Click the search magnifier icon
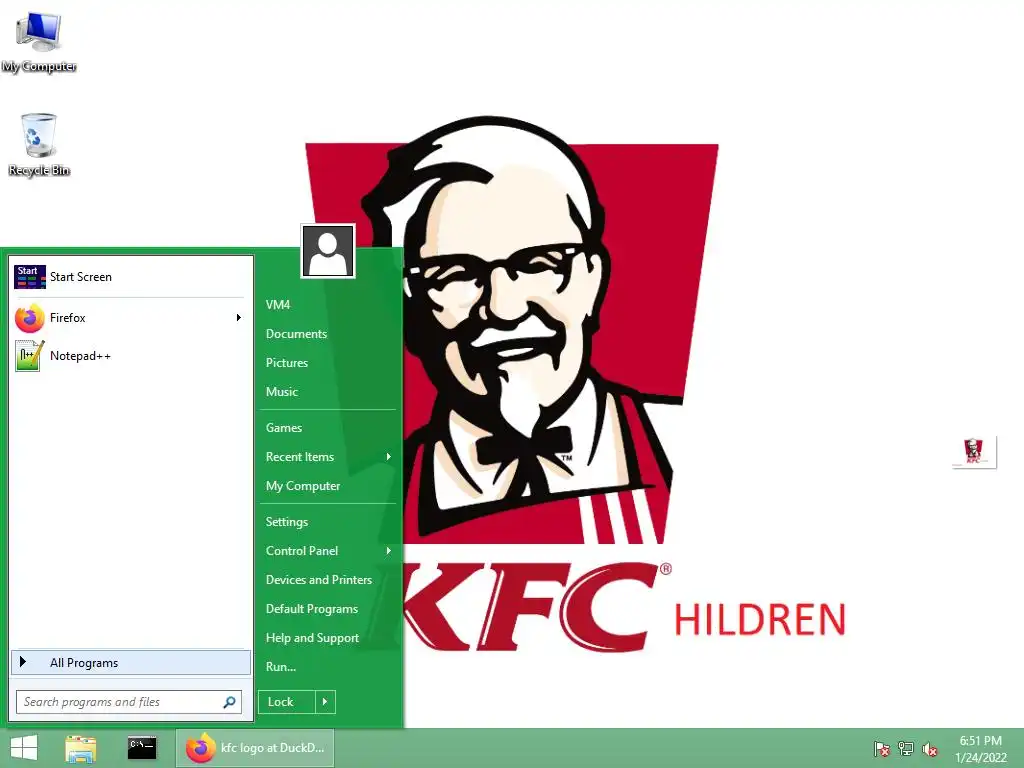This screenshot has width=1024, height=768. point(229,702)
